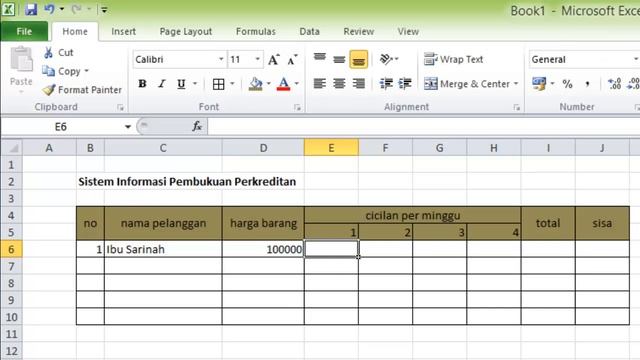
Task: Click the Accounting Number Format icon
Action: point(539,84)
